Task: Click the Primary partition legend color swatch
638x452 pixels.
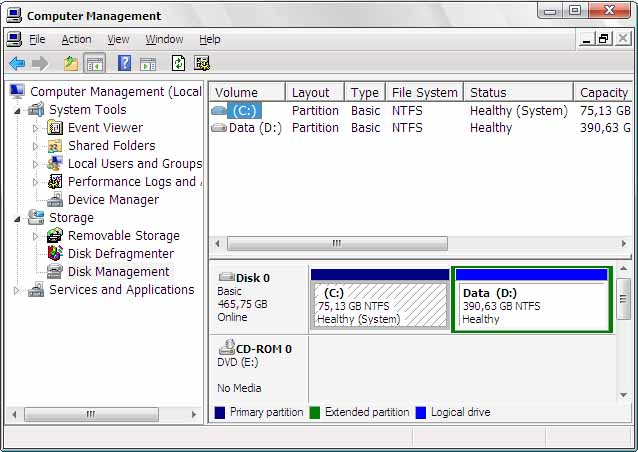Action: [220, 413]
